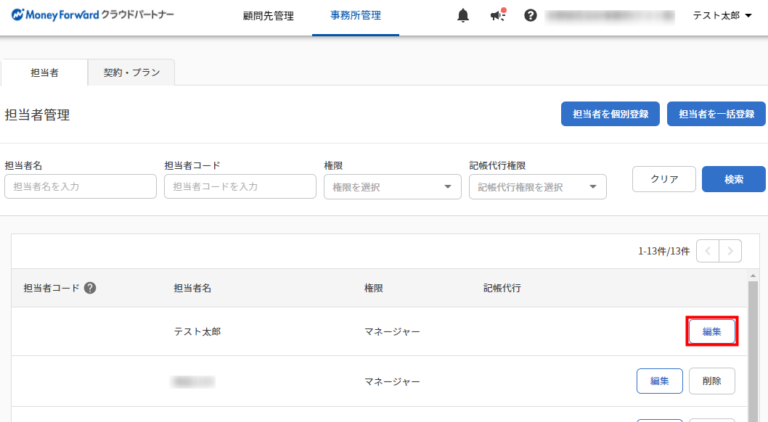768x422 pixels.
Task: Open the 事務所管理 menu
Action: pos(355,16)
